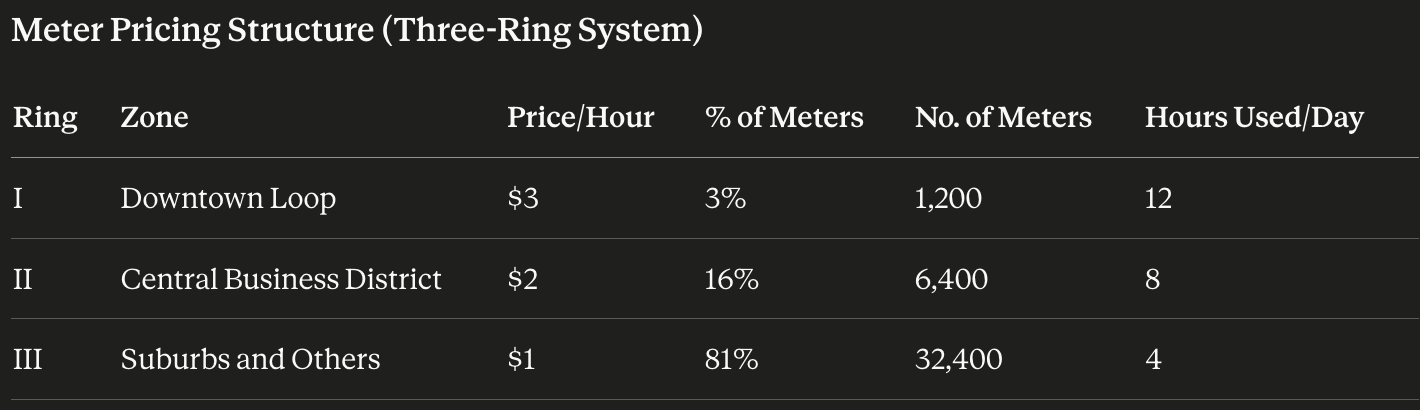This screenshot has width=1420, height=410.
Task: Click the Meter Pricing Structure heading
Action: coord(357,31)
